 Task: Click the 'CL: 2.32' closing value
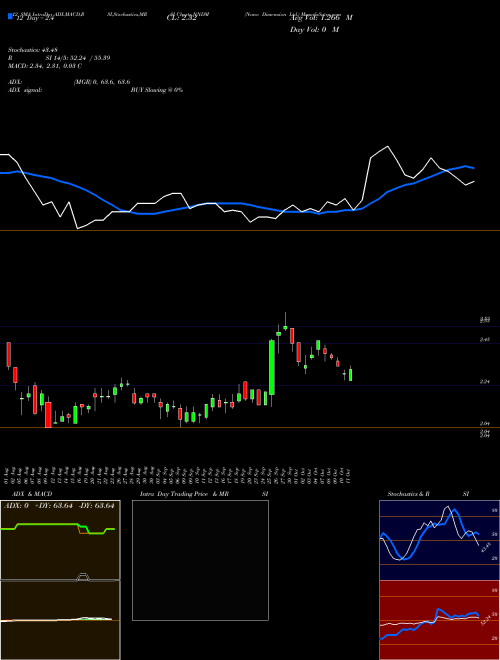(x=181, y=18)
